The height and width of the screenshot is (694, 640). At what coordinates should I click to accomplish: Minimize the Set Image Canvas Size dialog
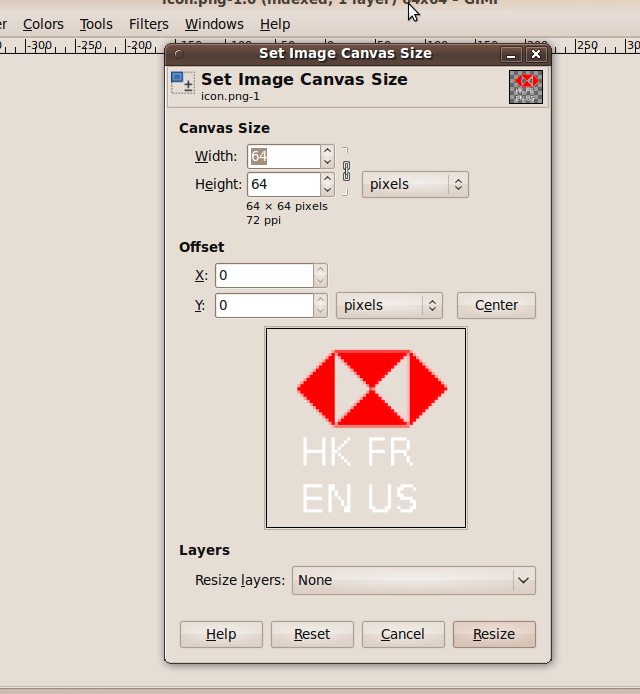511,54
